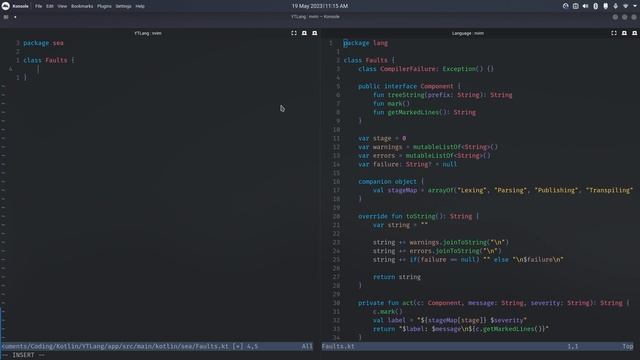Click 'string += warnings.joinToString' line
This screenshot has height=360, width=640.
click(441, 242)
